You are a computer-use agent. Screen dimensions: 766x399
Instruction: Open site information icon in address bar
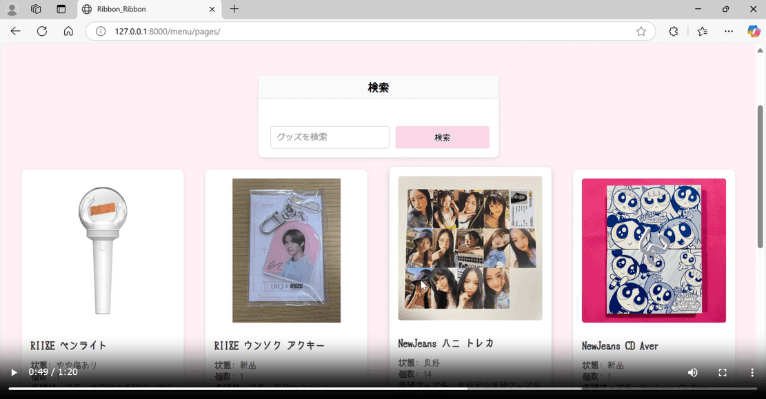tap(101, 31)
